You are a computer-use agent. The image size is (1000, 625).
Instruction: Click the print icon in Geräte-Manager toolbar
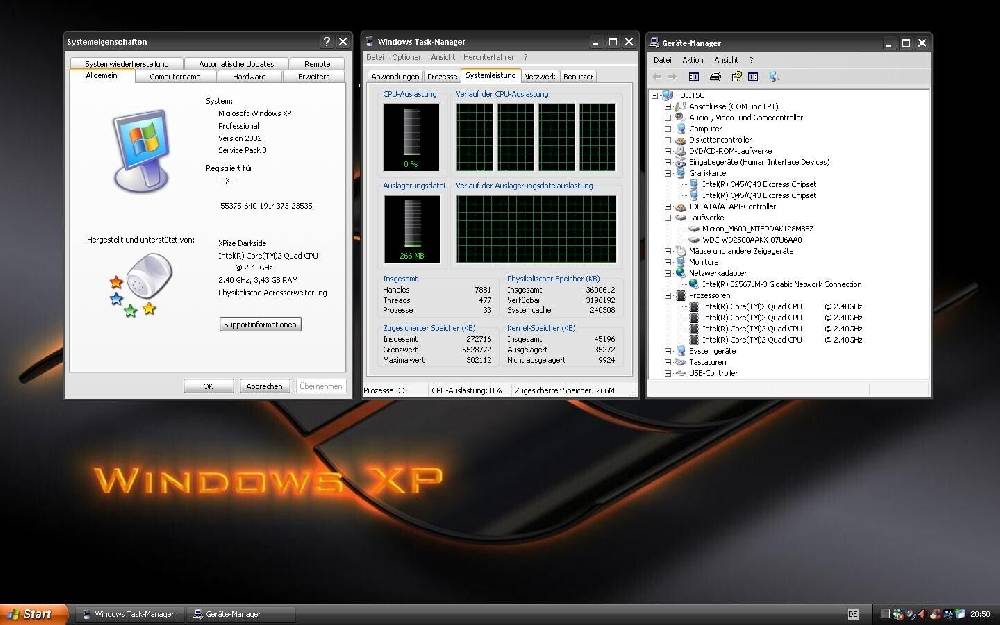pos(715,77)
